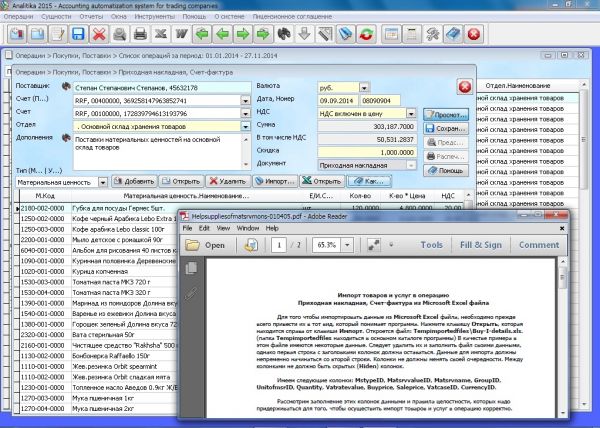Open the Материальная ценность type dropdown
The width and height of the screenshot is (600, 428).
coord(103,182)
